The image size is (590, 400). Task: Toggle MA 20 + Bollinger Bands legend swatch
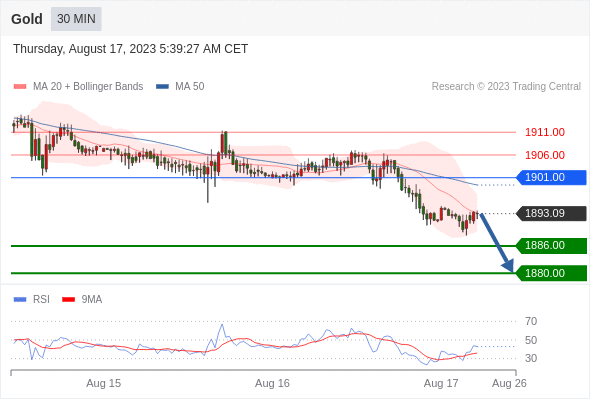click(20, 87)
